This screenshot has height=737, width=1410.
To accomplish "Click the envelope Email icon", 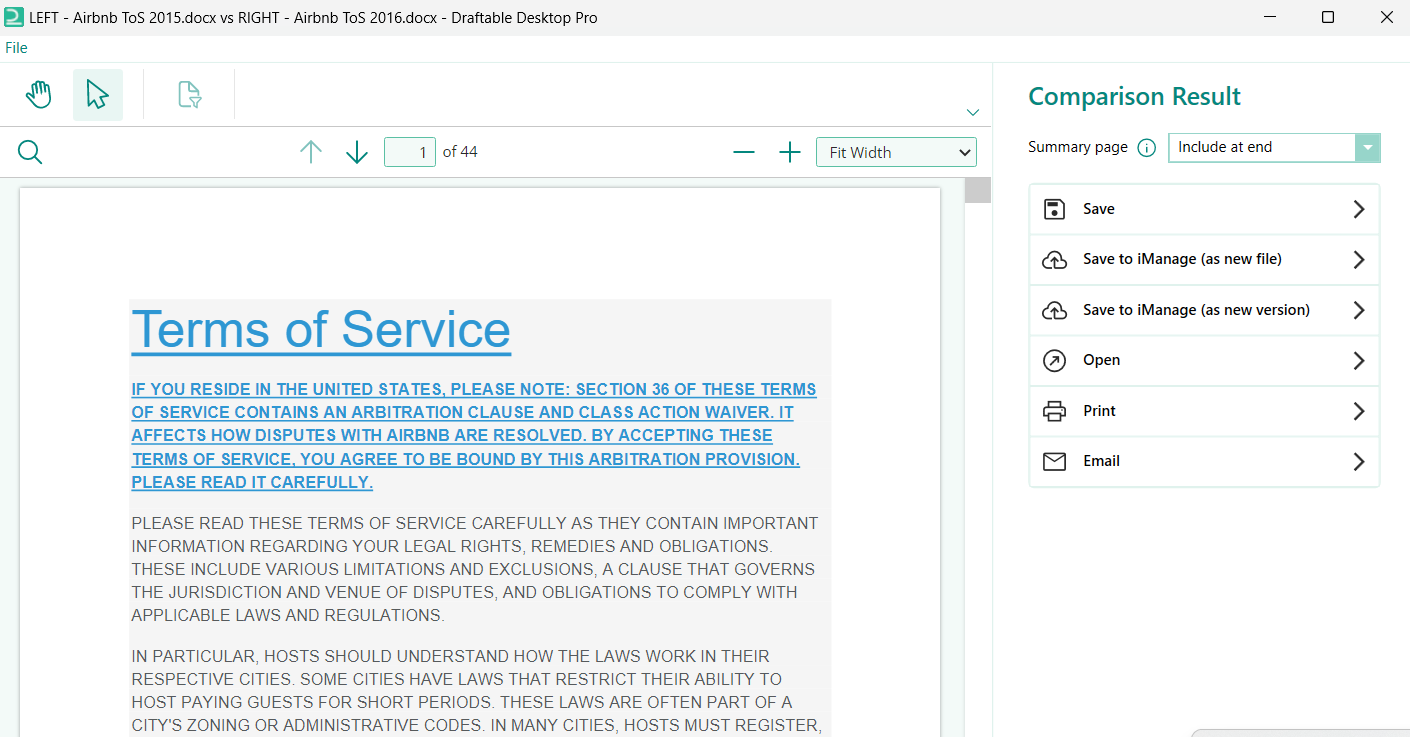I will (1054, 461).
